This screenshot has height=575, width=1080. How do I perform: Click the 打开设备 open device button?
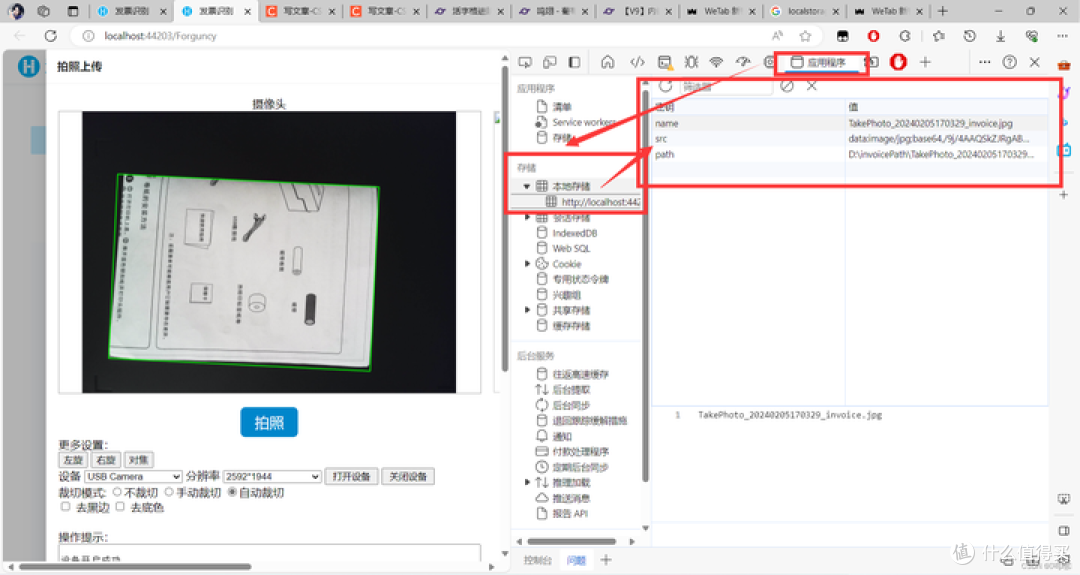click(x=351, y=477)
